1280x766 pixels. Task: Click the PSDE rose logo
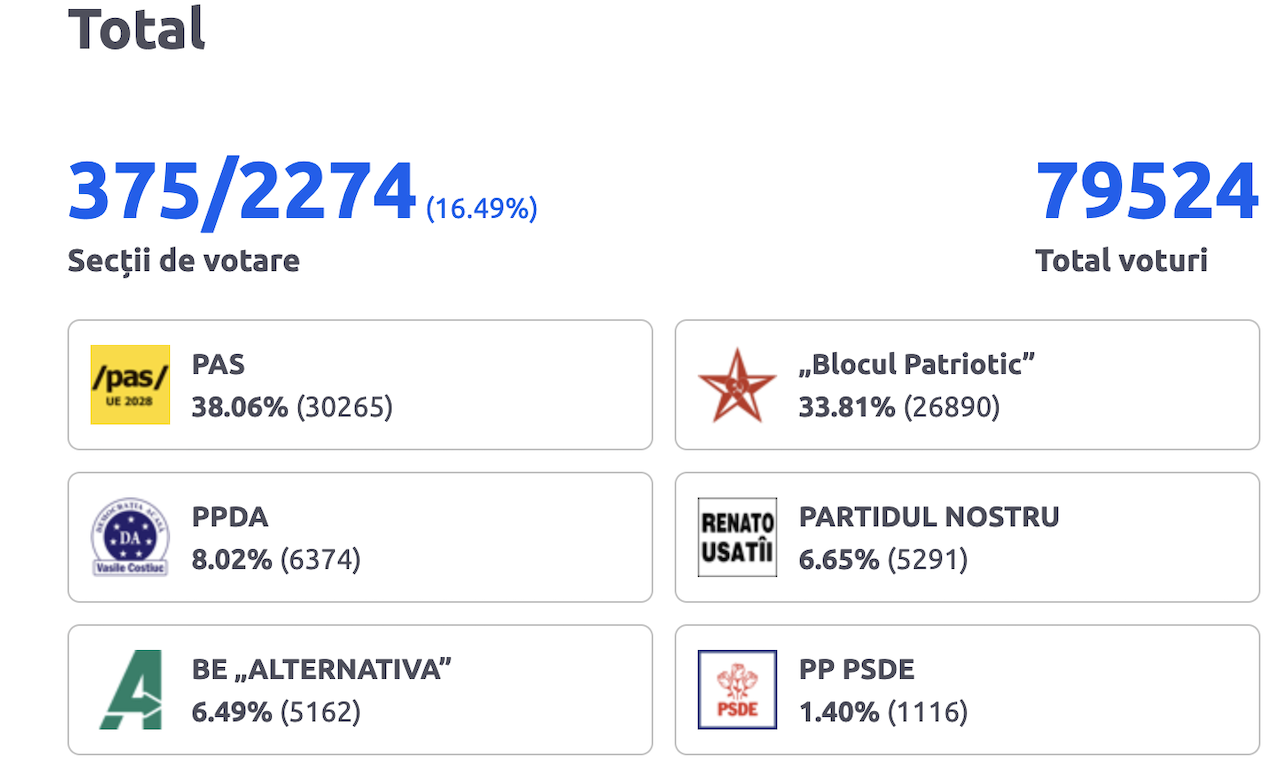[737, 690]
